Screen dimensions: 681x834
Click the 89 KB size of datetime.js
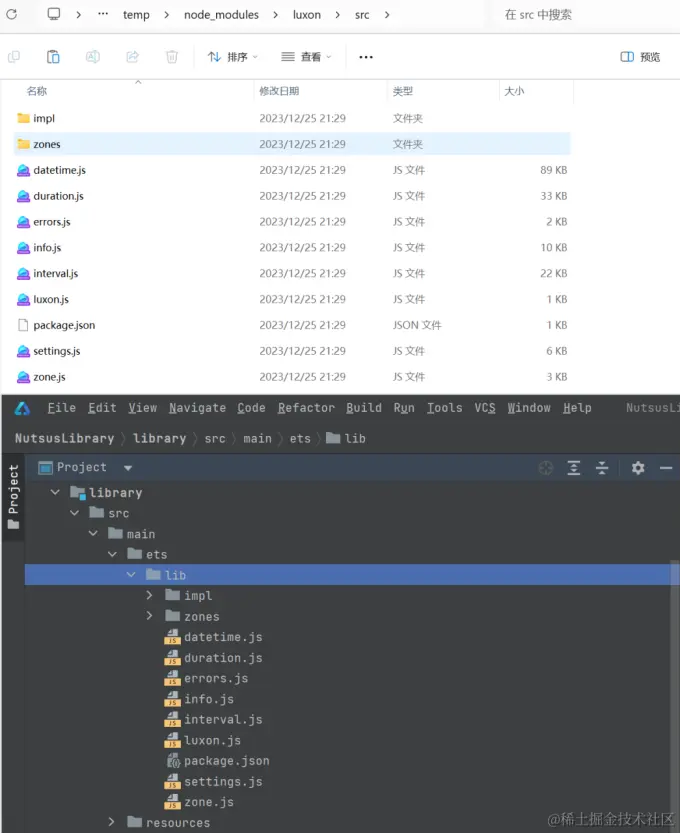(554, 170)
